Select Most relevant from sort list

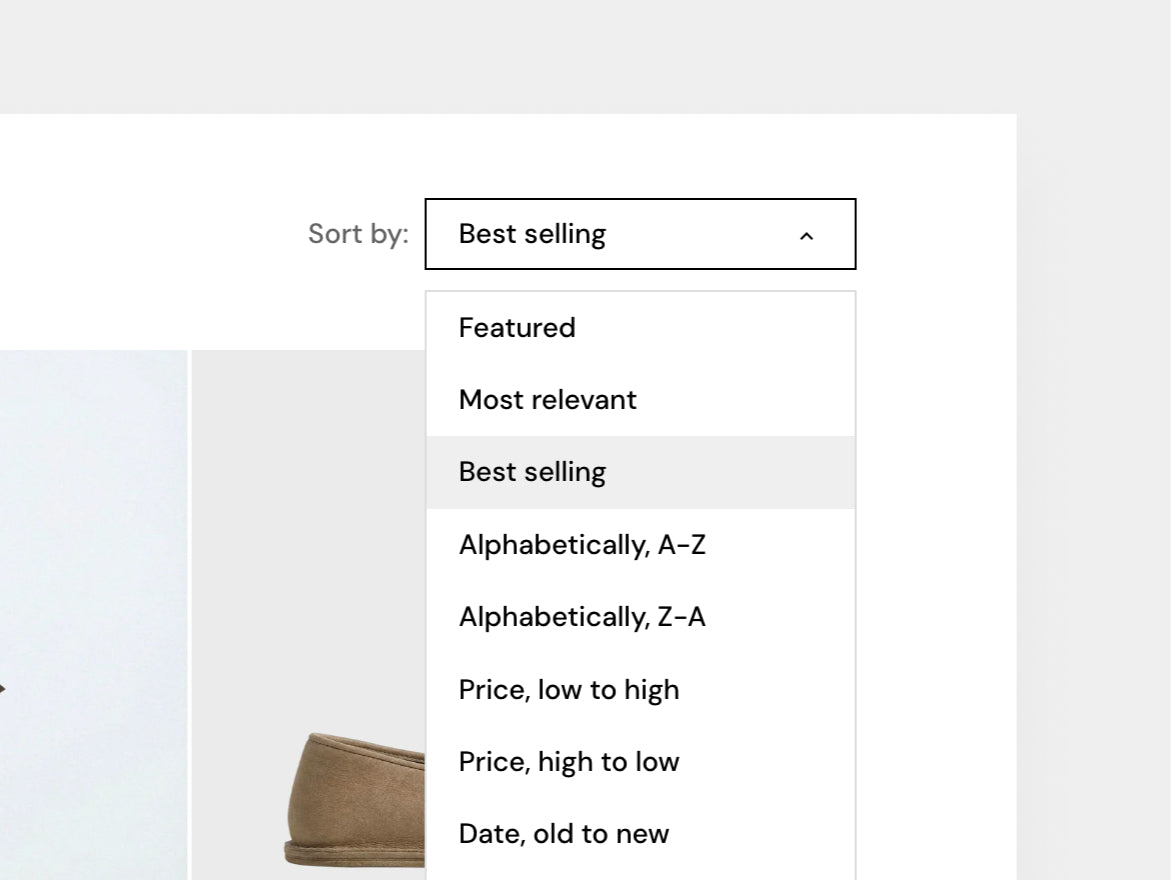point(640,400)
